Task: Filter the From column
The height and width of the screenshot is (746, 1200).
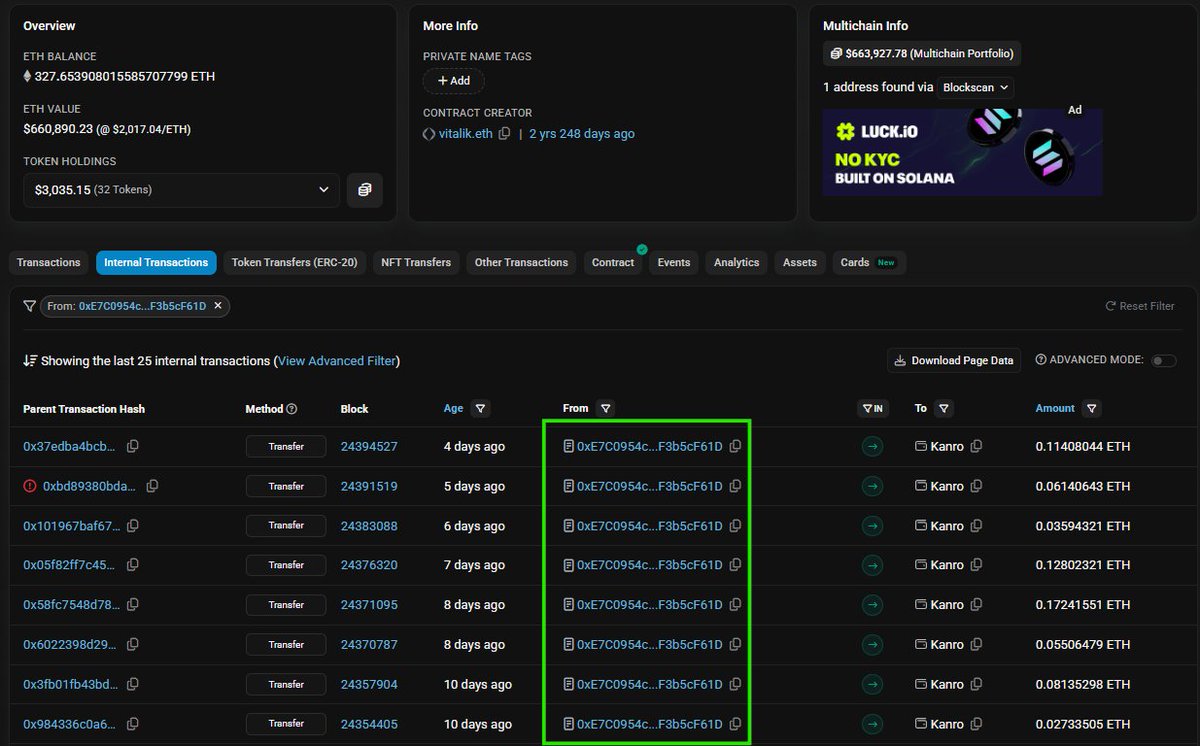Action: (605, 409)
